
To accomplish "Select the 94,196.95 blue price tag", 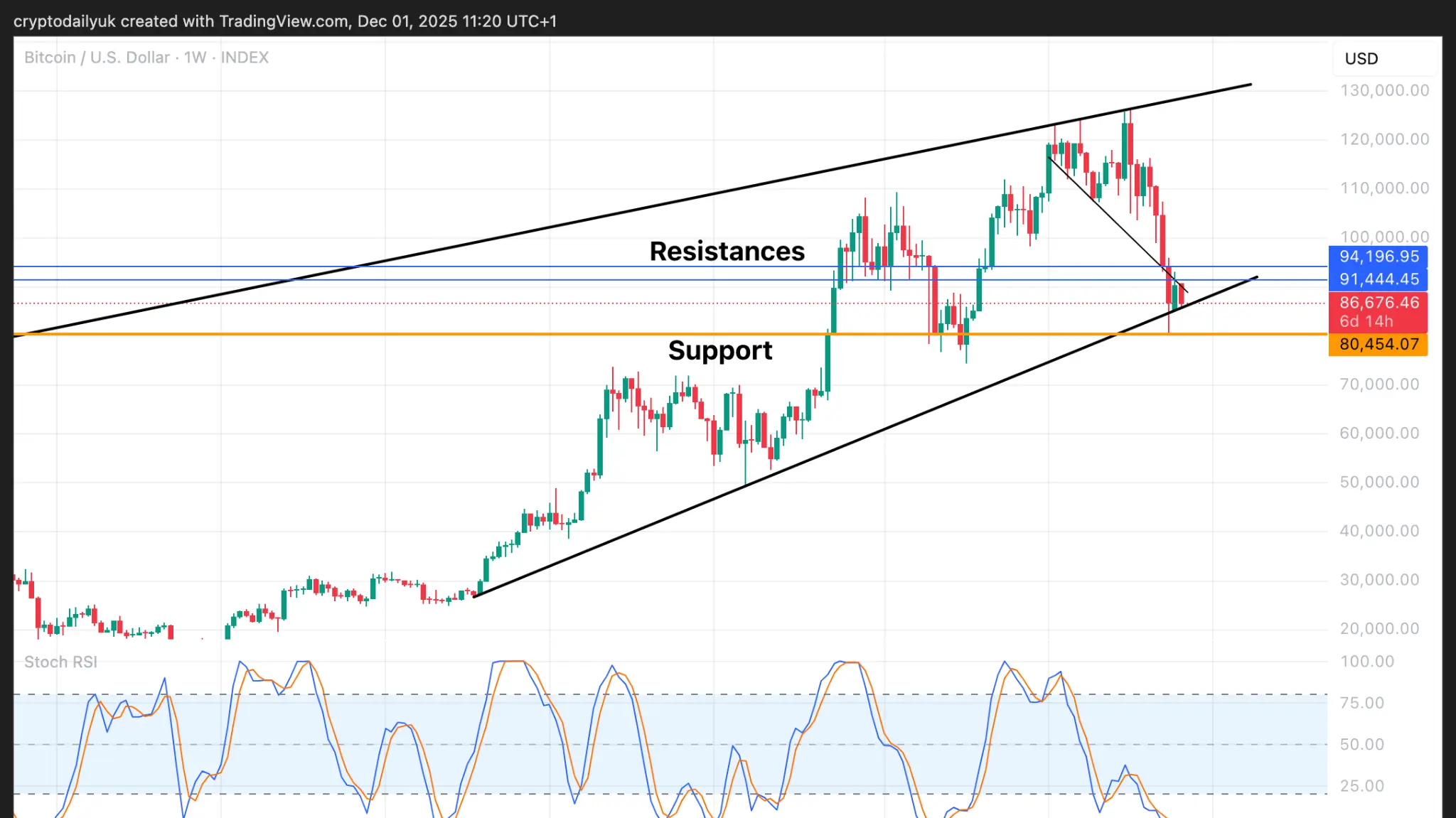I will 1378,257.
